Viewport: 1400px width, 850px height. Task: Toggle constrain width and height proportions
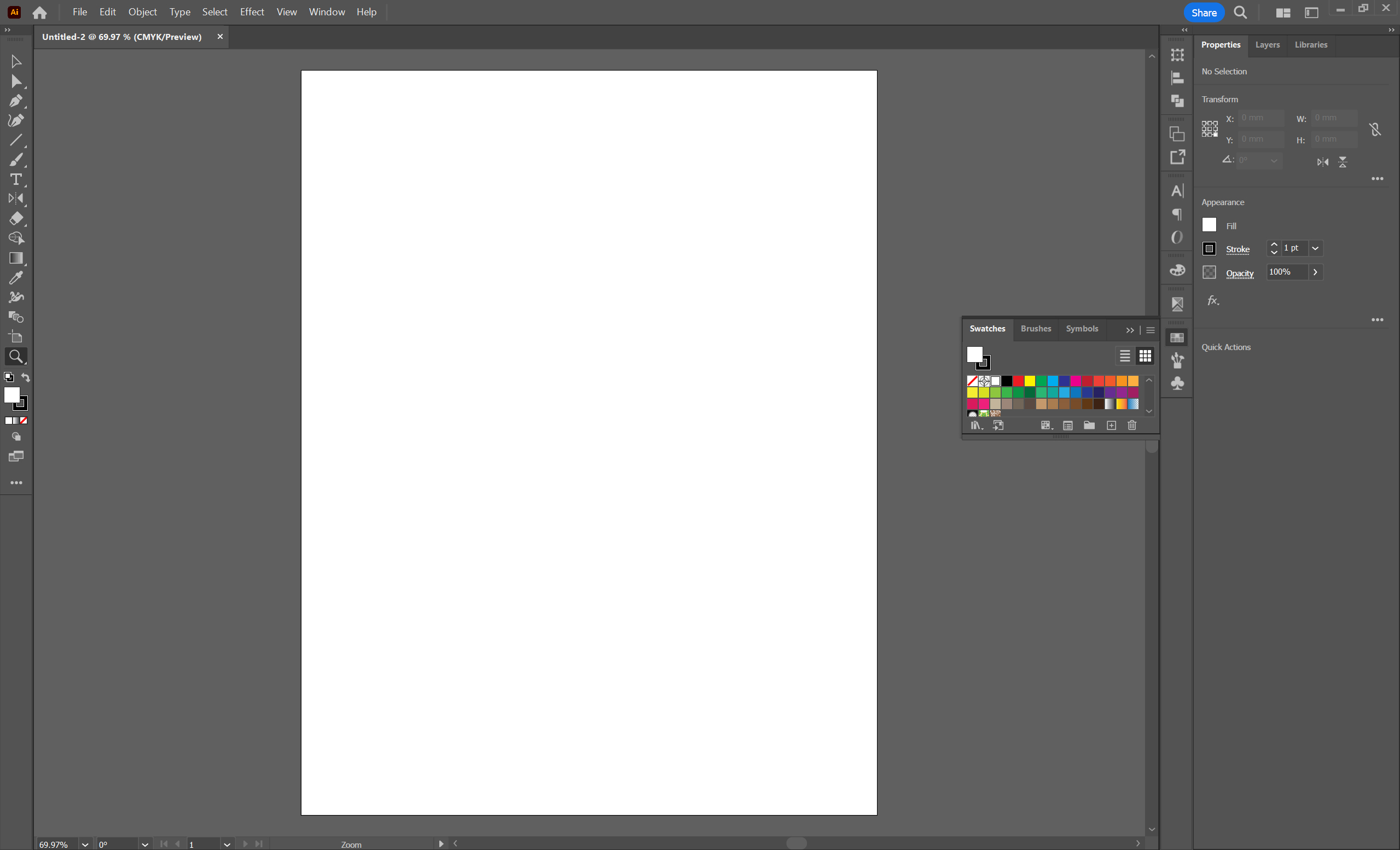coord(1374,130)
